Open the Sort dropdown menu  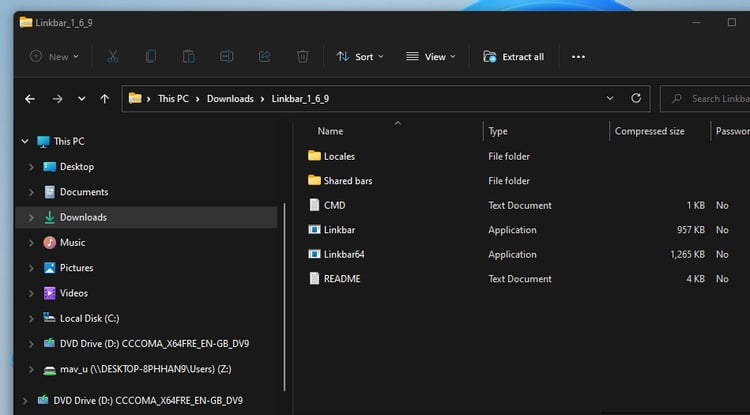click(360, 56)
